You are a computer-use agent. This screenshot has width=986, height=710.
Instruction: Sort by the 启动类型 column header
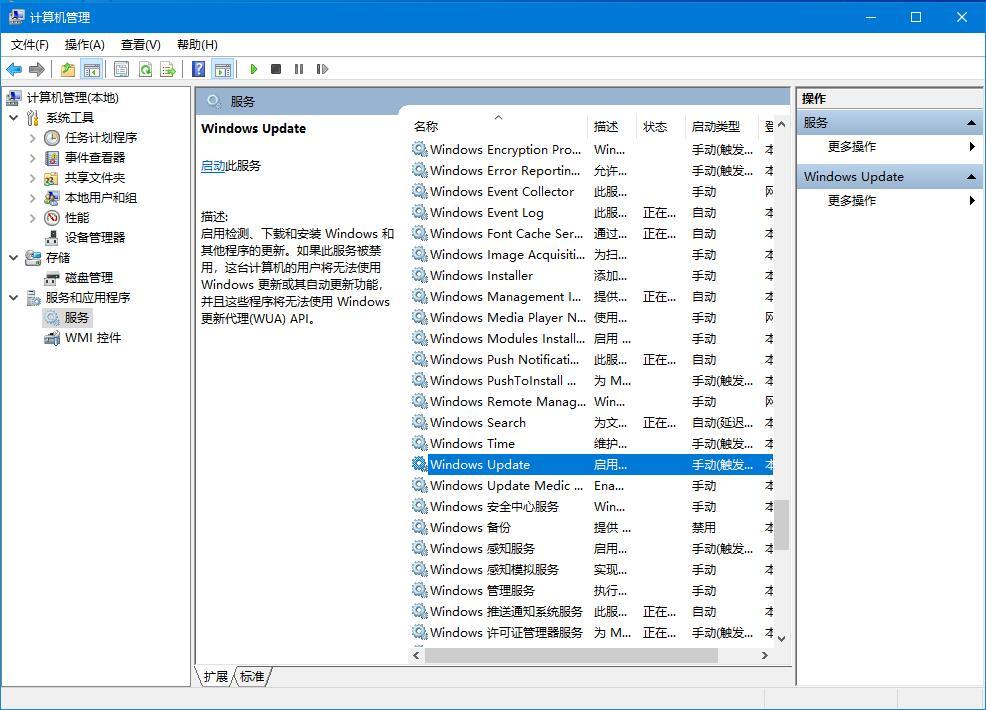(723, 126)
